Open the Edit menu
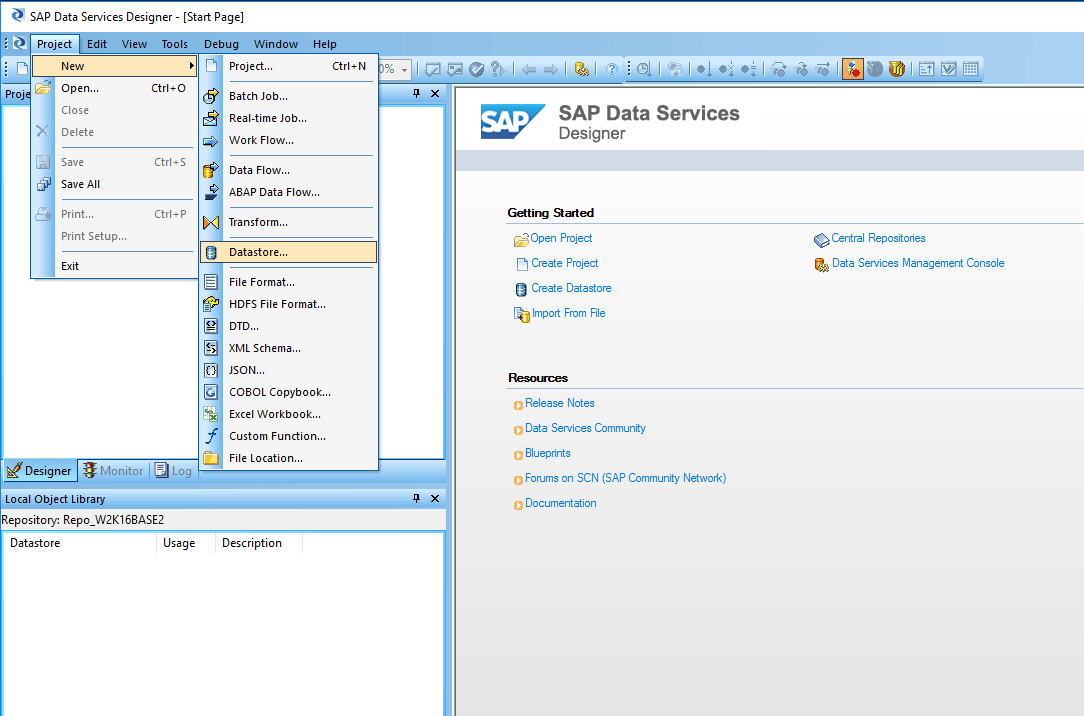Image resolution: width=1084 pixels, height=716 pixels. (97, 44)
